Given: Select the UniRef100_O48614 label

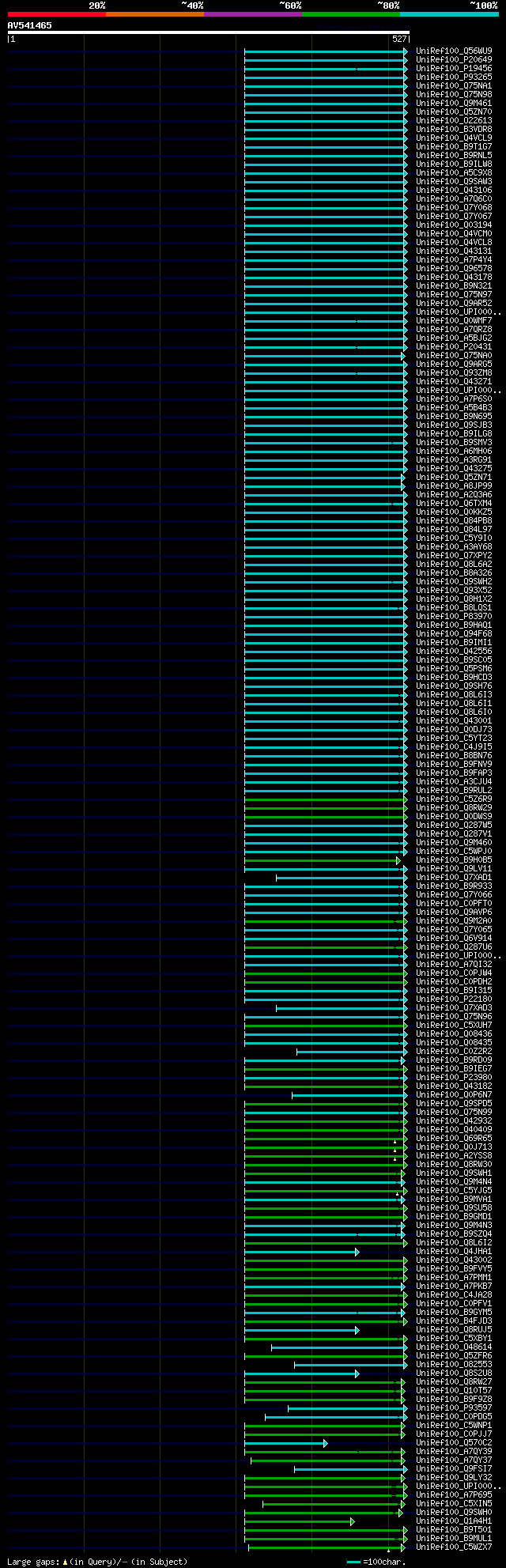Looking at the screenshot, I should tap(454, 1347).
